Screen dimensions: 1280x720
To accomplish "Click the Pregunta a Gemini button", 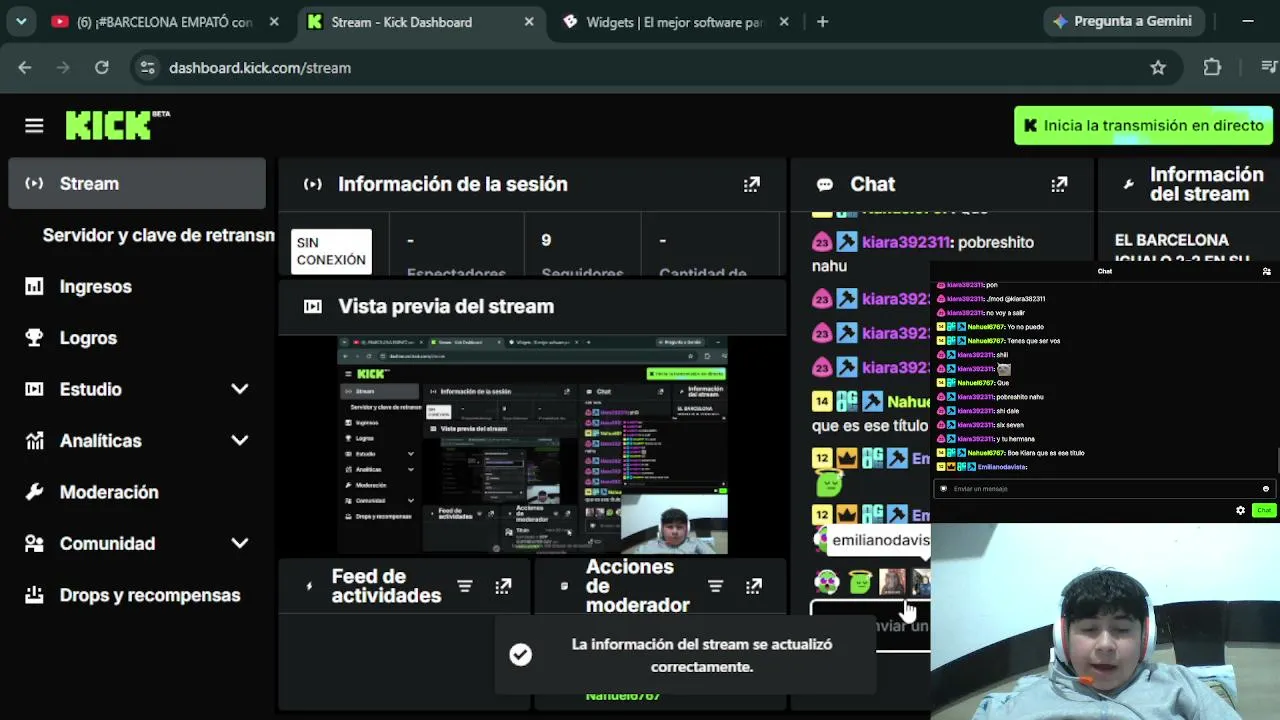I will point(1125,21).
